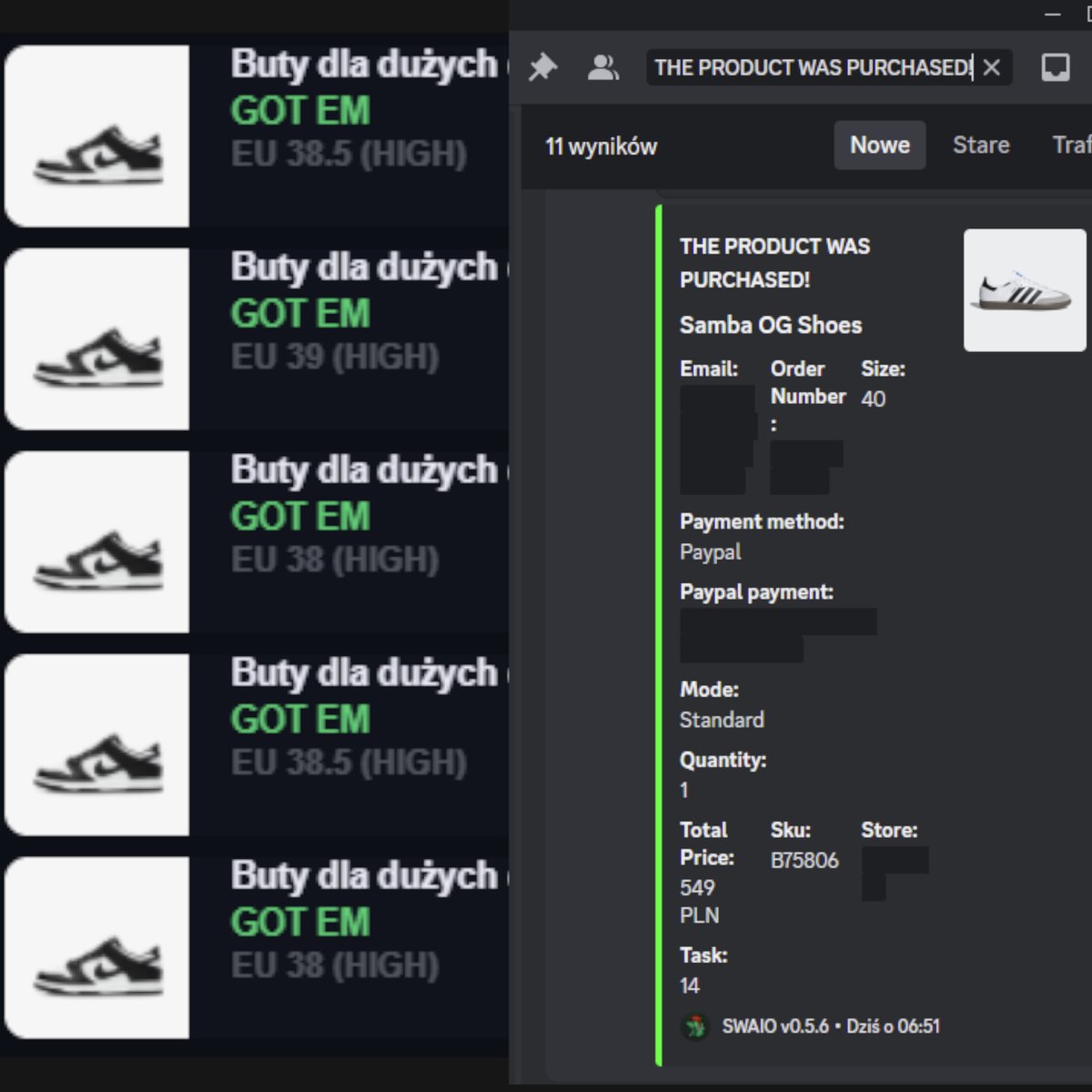Click the third sneaker thumbnail, EU 38 (HIGH)
This screenshot has height=1092, width=1092.
[x=96, y=541]
